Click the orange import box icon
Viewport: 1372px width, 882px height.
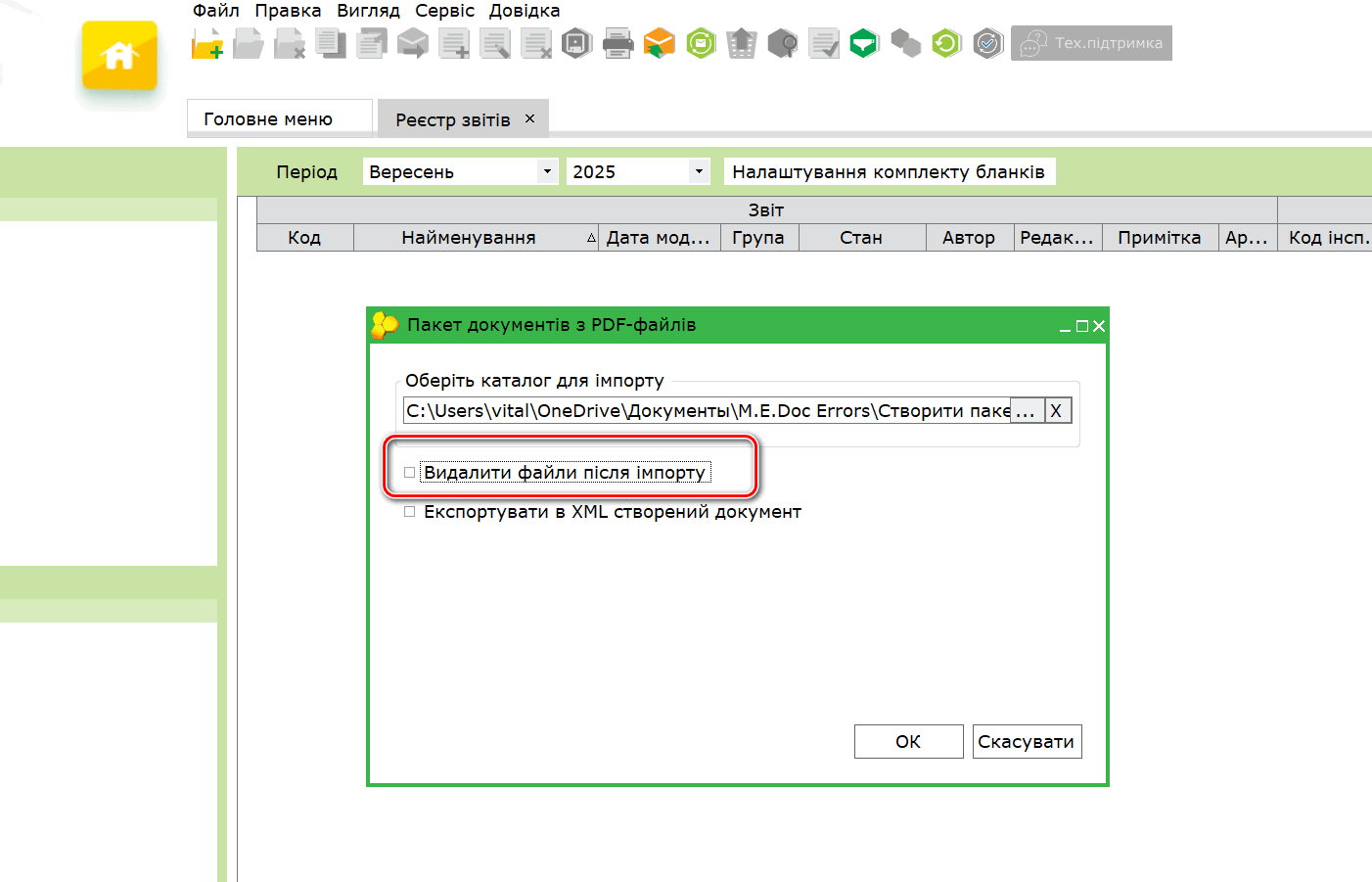660,44
